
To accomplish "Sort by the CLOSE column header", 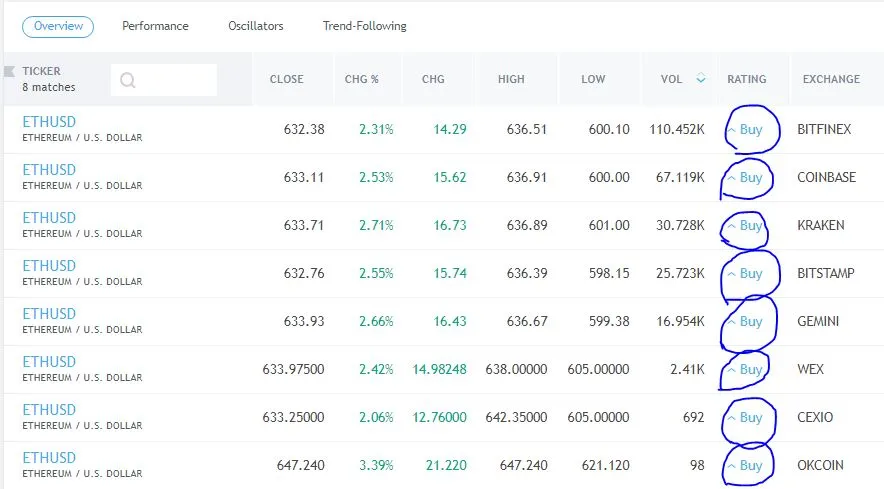I will click(x=286, y=79).
